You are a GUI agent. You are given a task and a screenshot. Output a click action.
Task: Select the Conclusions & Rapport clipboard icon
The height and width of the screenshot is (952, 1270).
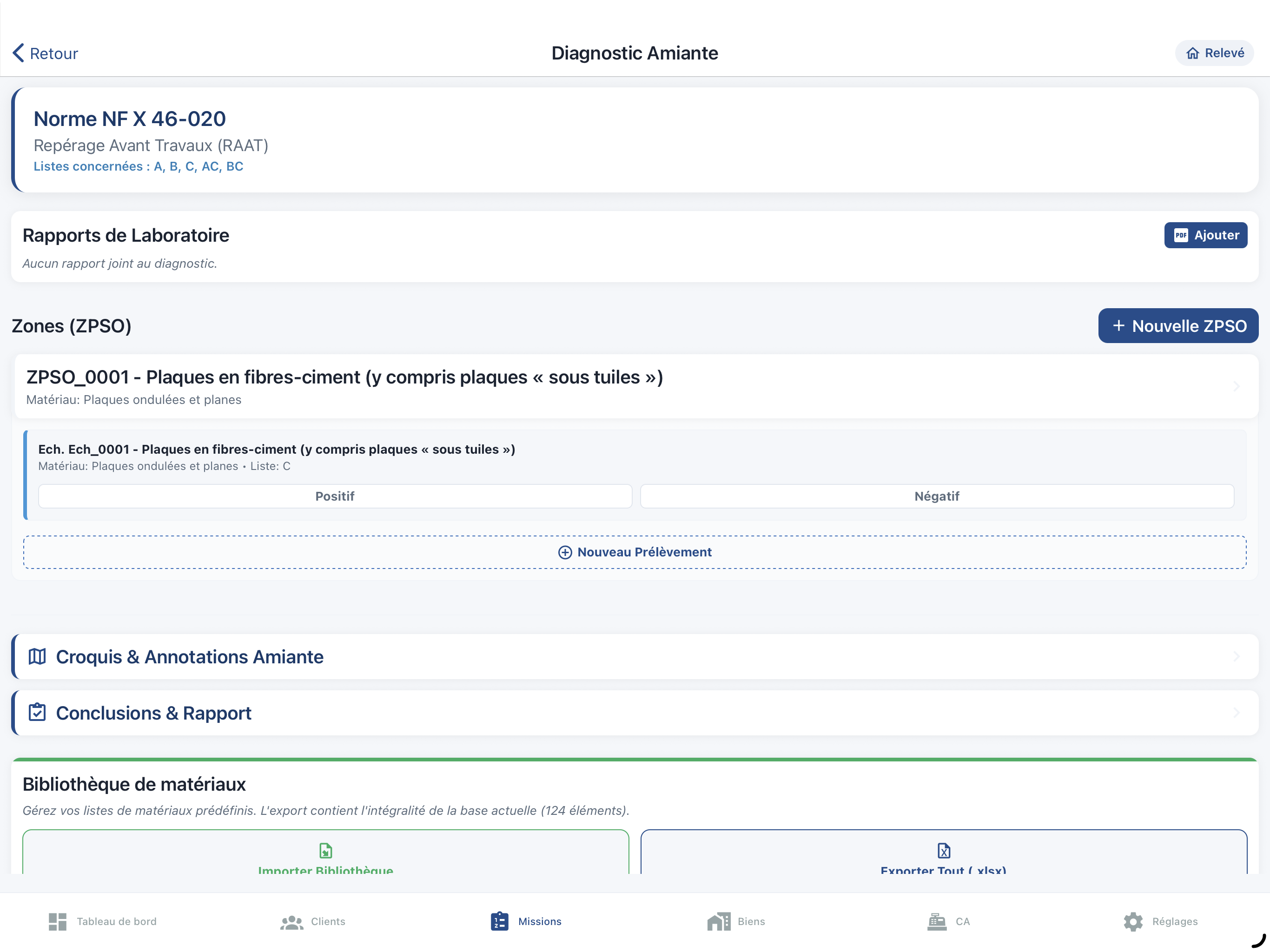tap(37, 713)
